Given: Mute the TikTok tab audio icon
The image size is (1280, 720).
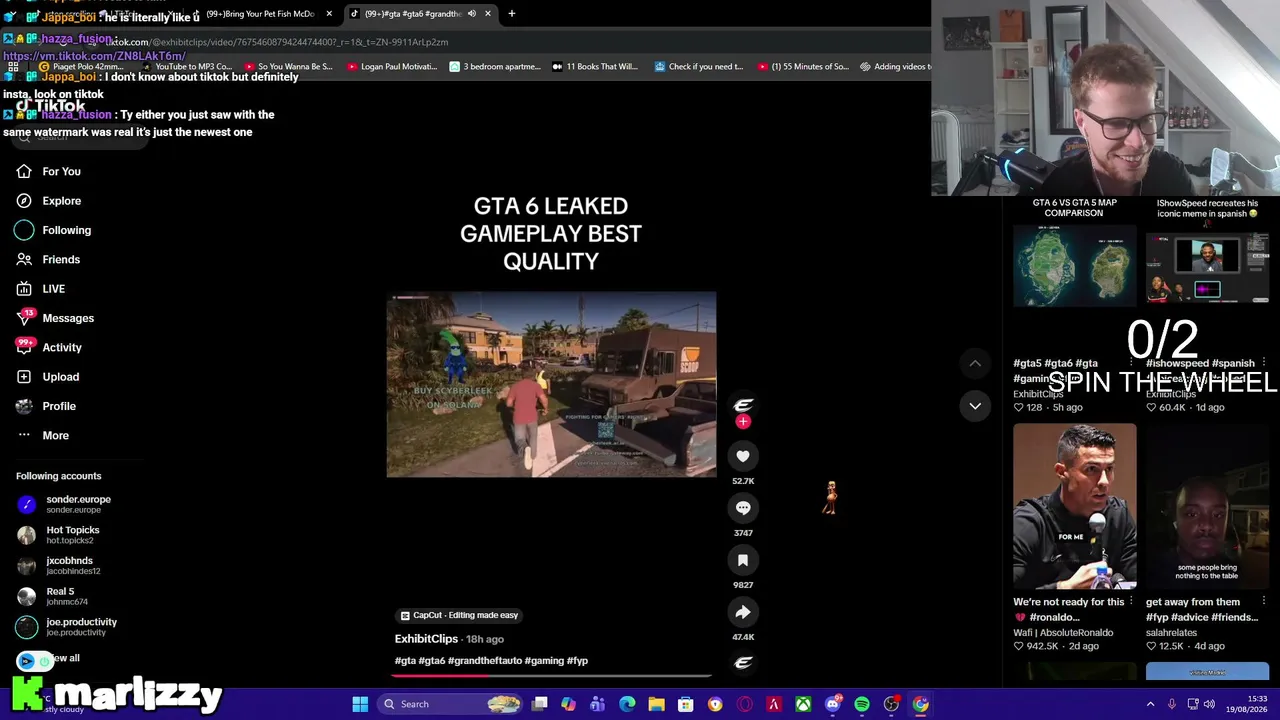Looking at the screenshot, I should pyautogui.click(x=471, y=14).
